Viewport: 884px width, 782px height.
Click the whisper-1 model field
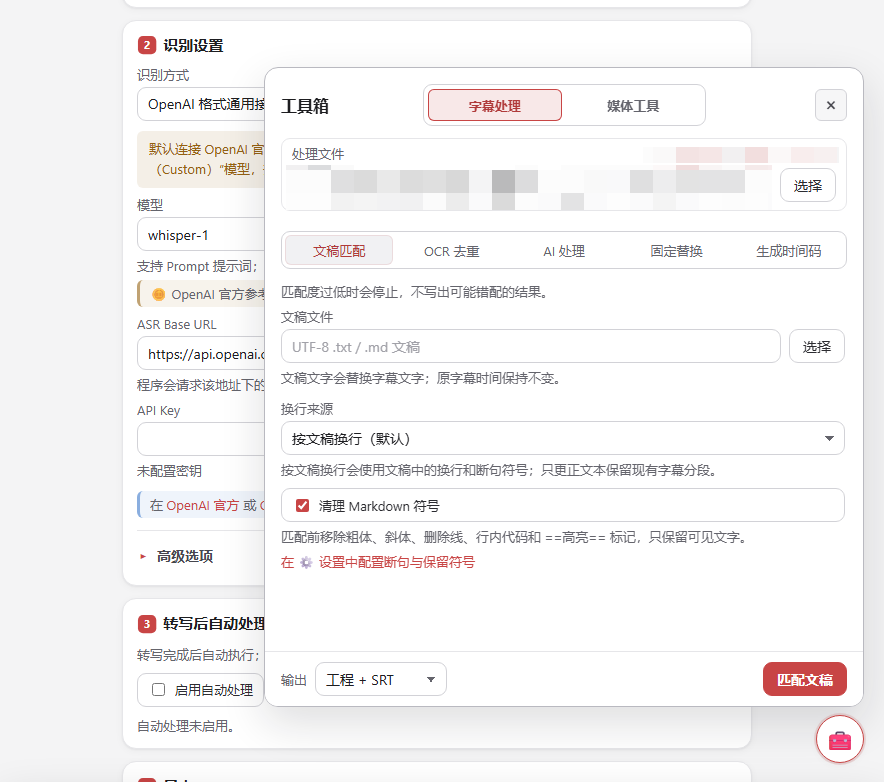(x=201, y=235)
